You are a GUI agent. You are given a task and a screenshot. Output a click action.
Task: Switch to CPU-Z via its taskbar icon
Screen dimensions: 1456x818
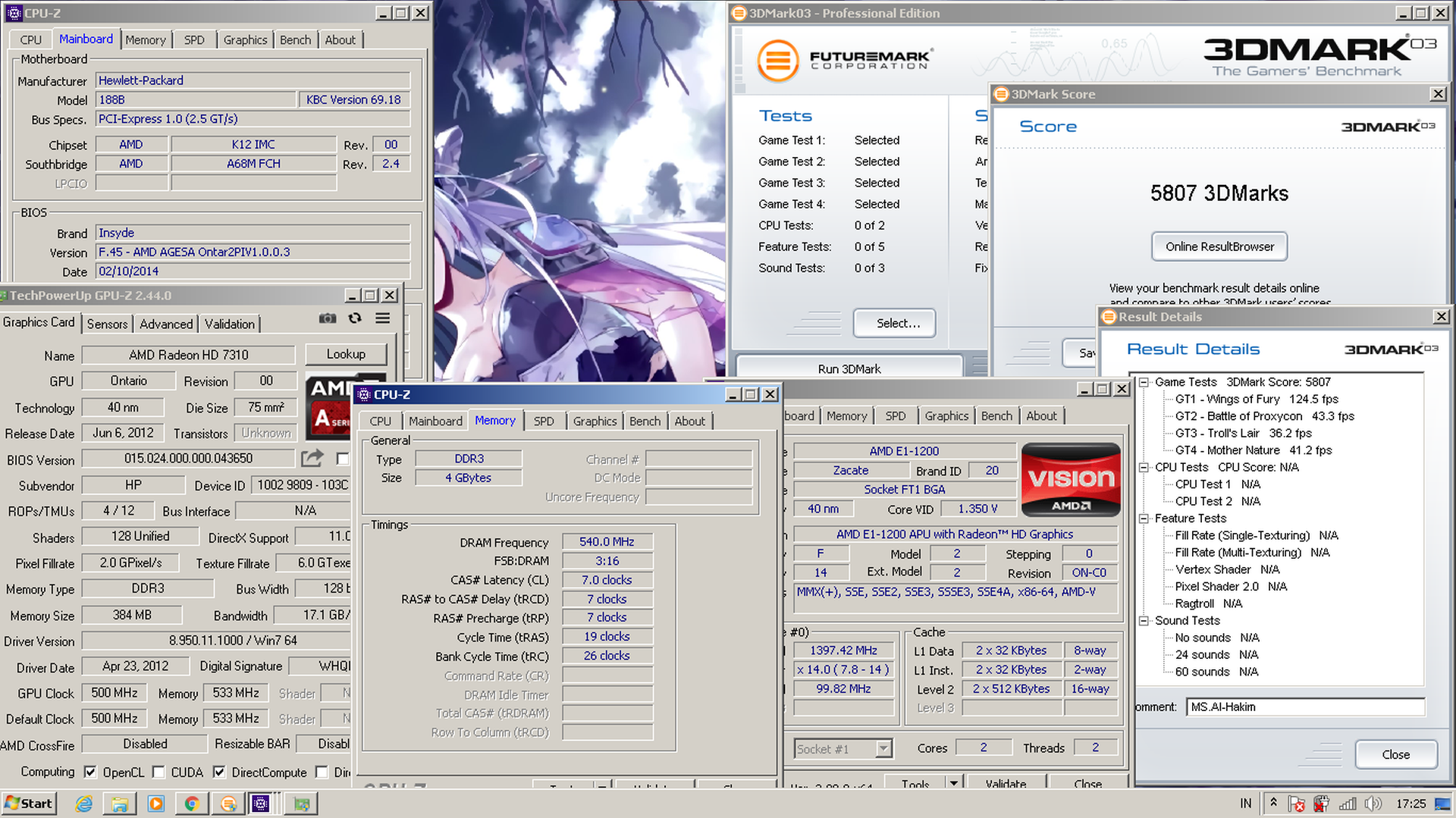(261, 804)
